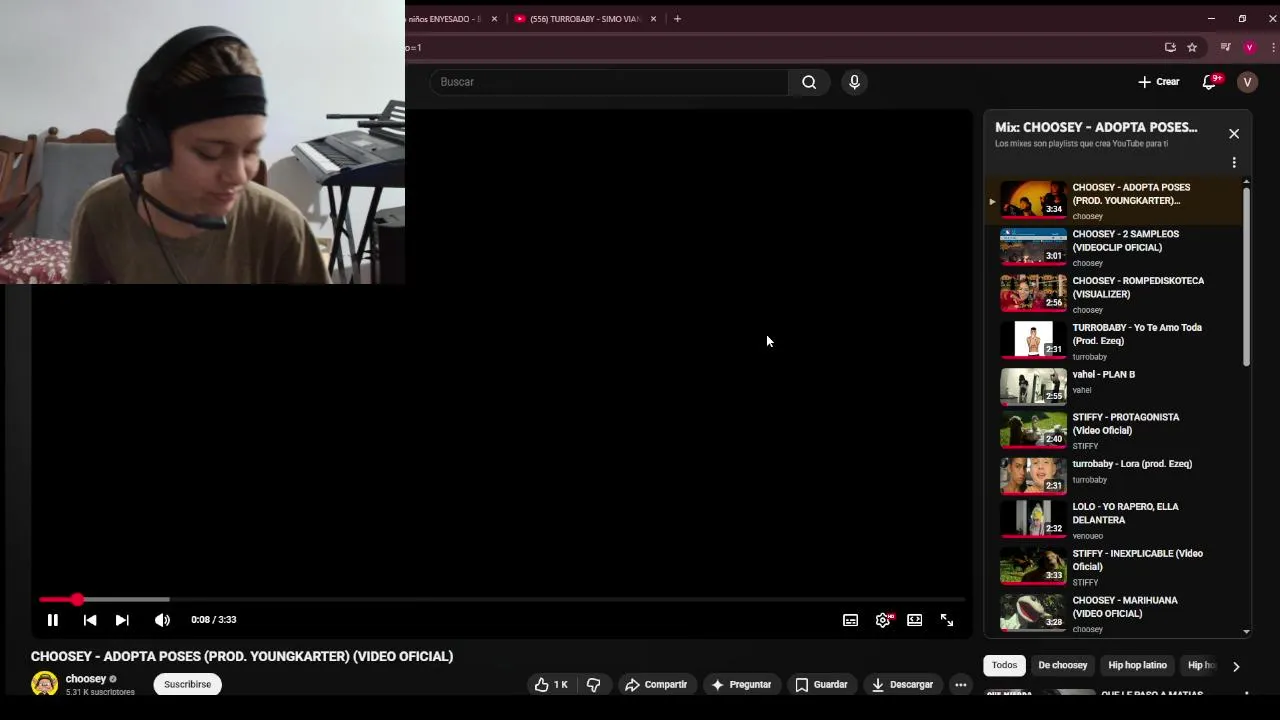Dislike the video with thumbs down
Screen dimensions: 1280x720
(x=593, y=685)
